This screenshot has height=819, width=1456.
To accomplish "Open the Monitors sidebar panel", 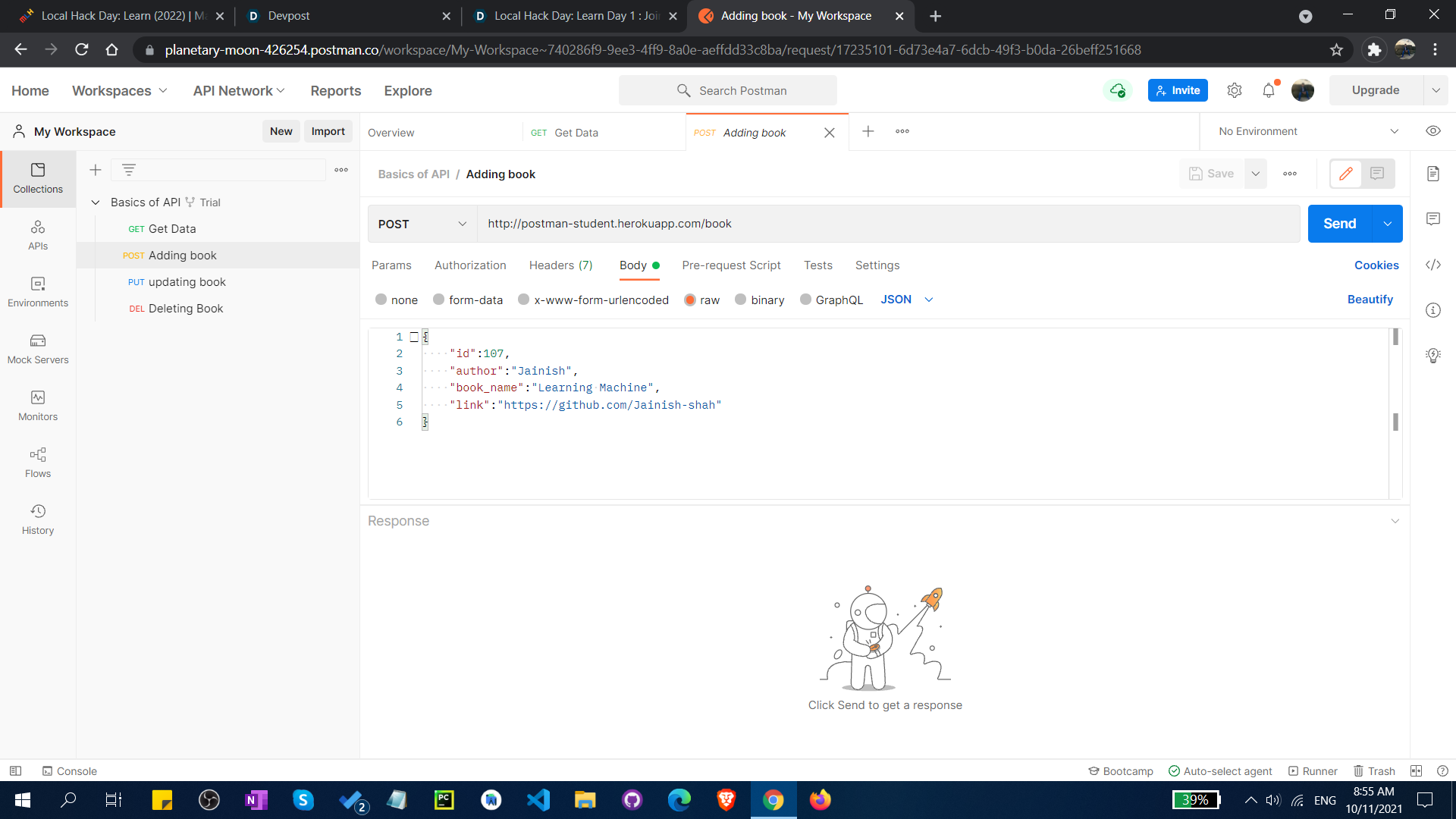I will point(38,405).
